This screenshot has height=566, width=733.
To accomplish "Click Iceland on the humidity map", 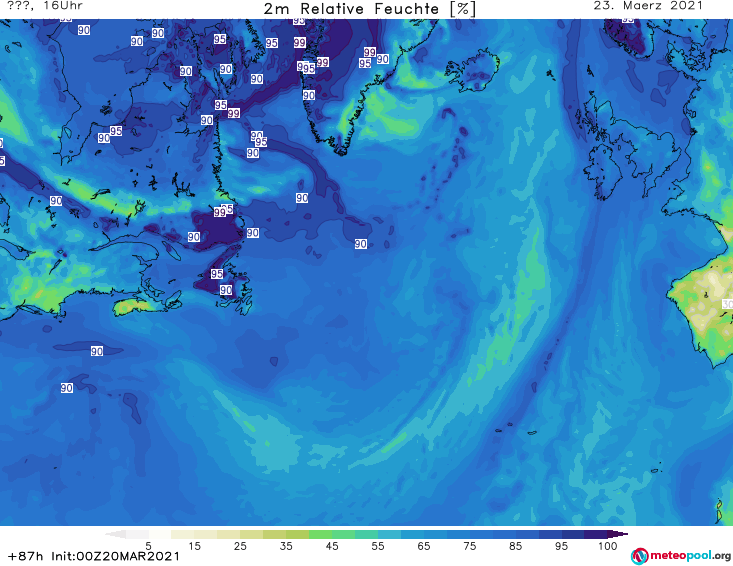I will point(473,73).
